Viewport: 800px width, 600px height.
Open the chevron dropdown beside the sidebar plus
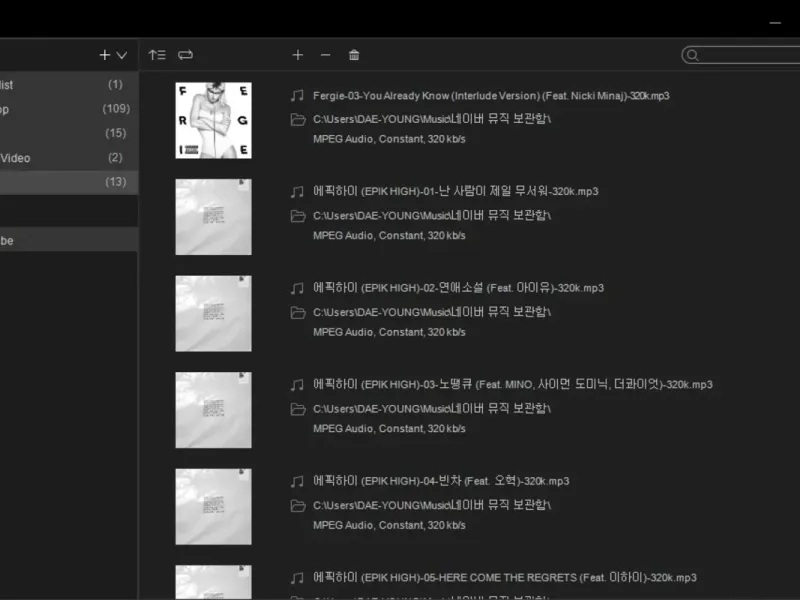click(122, 55)
